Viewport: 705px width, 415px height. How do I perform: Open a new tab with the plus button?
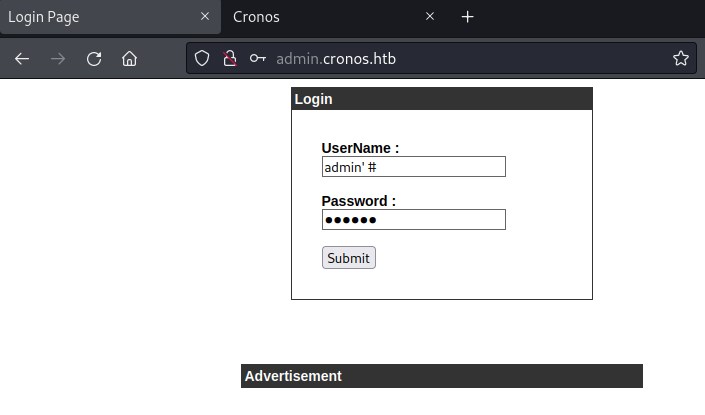[467, 17]
